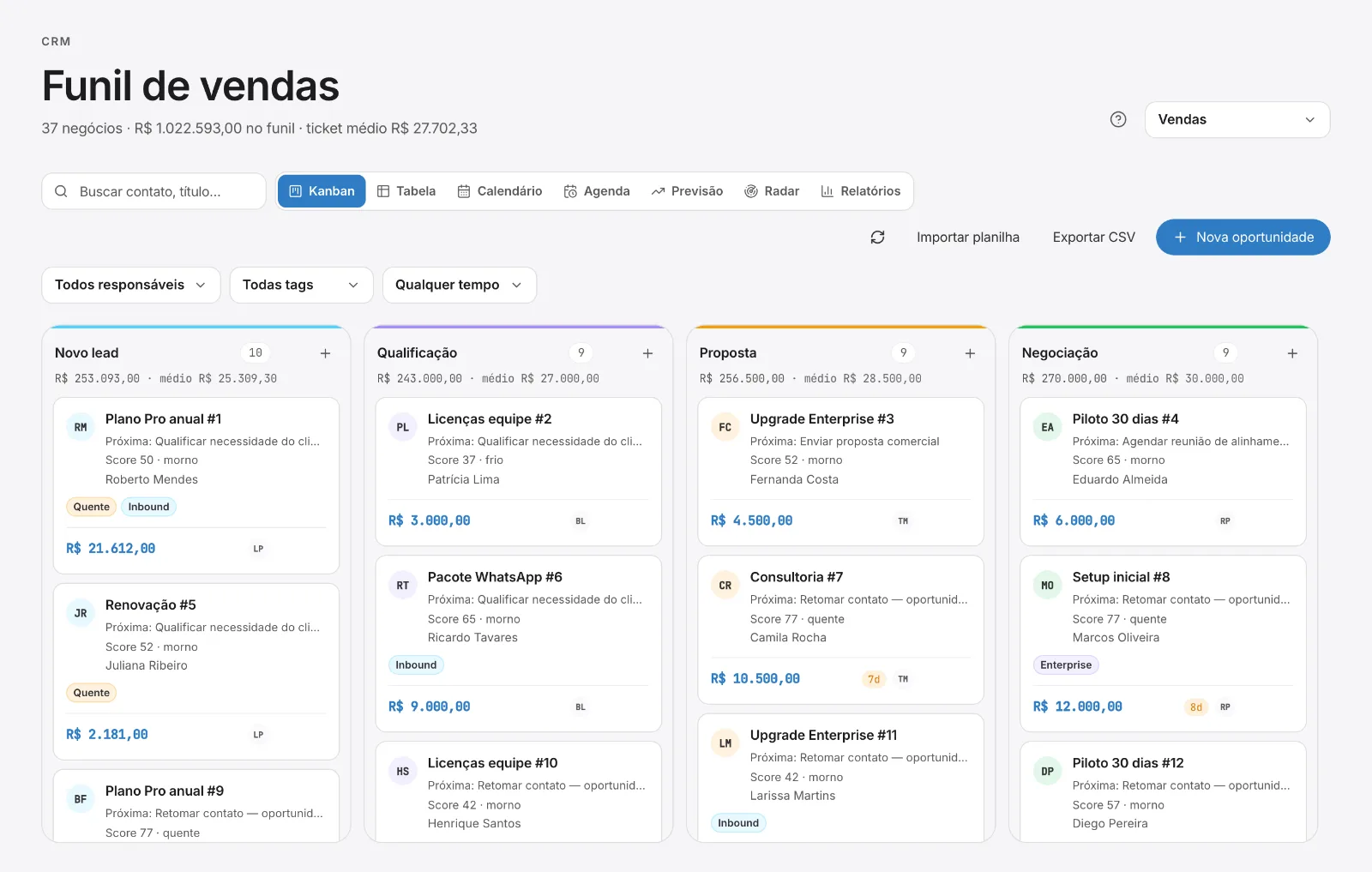Click DP avatar on Piloto 30 dias #12

tap(1048, 772)
